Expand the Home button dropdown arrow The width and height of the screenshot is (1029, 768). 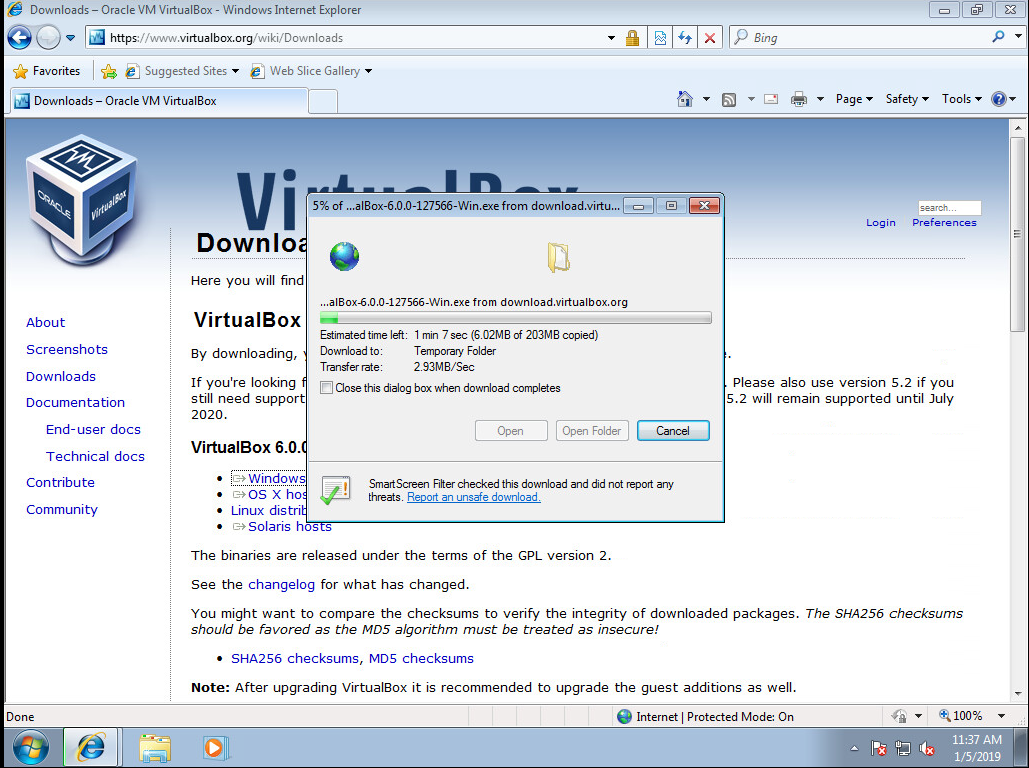pos(706,99)
